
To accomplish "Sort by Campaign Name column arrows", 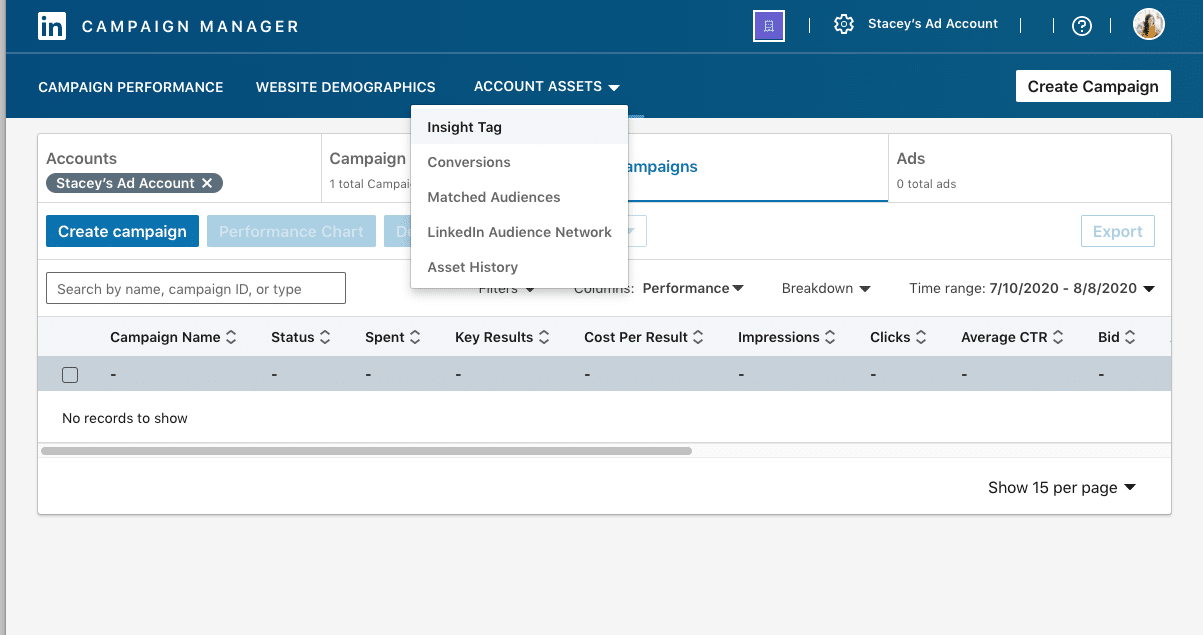I will coord(232,338).
